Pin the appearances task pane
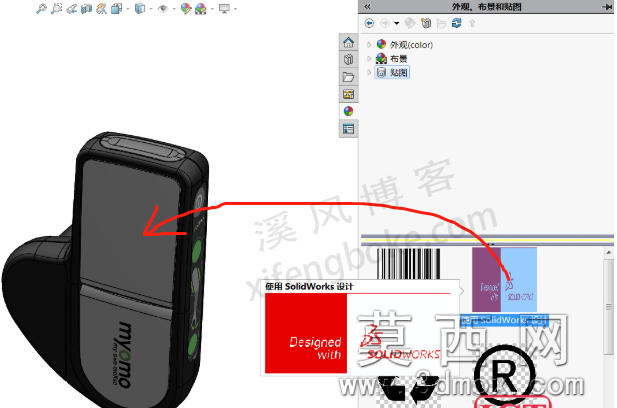617x408 pixels. coord(606,6)
